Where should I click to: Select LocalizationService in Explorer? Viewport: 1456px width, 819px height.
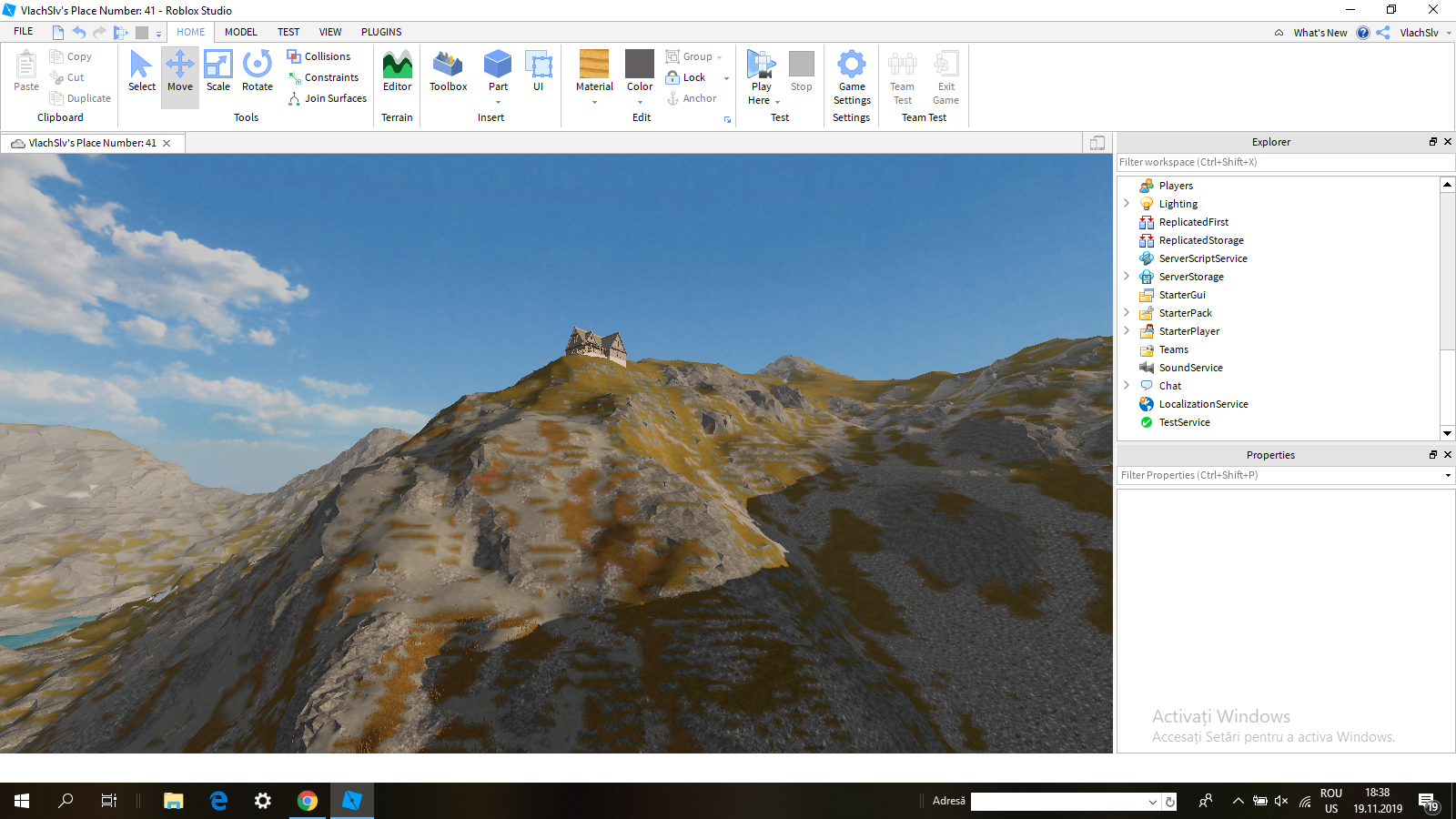click(1203, 404)
